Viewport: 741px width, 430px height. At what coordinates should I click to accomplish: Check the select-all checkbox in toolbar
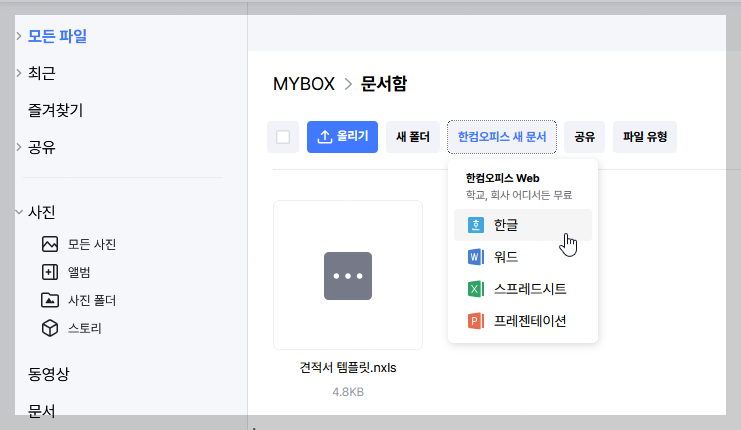click(283, 137)
